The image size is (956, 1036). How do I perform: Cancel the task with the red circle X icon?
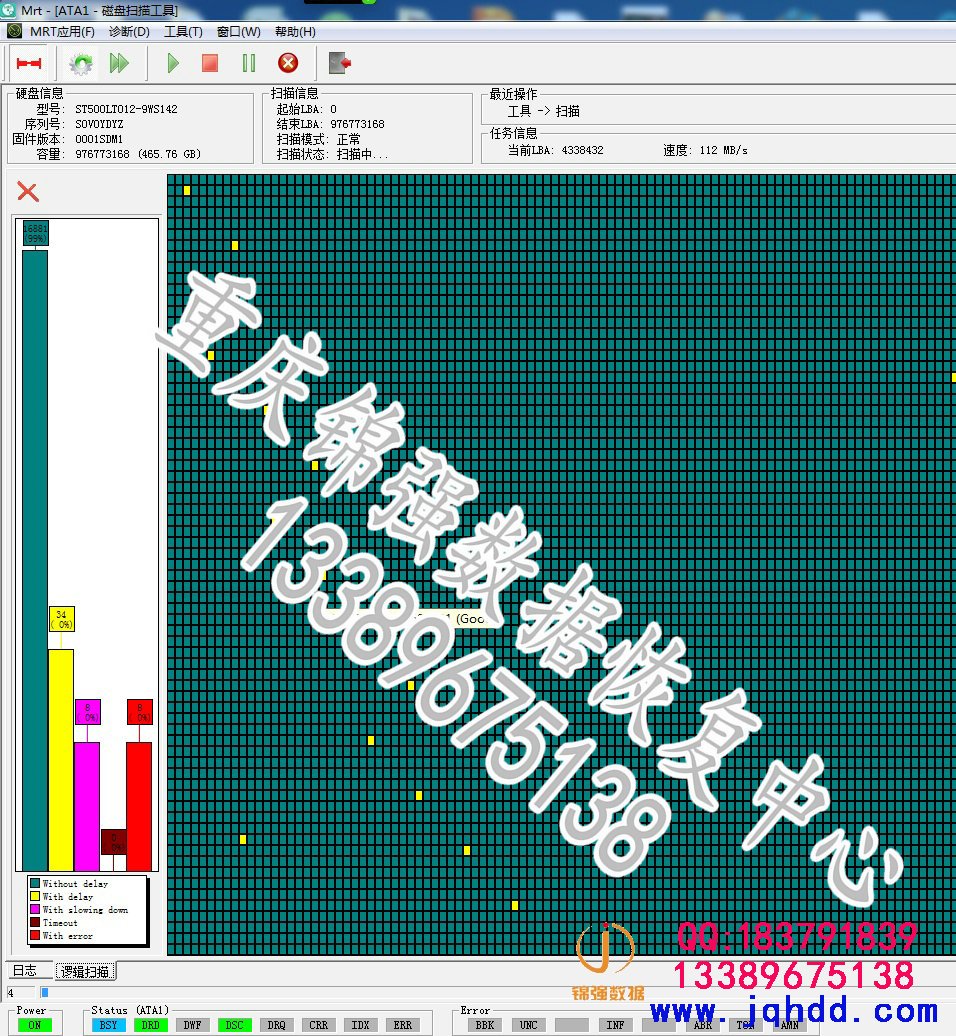(288, 63)
